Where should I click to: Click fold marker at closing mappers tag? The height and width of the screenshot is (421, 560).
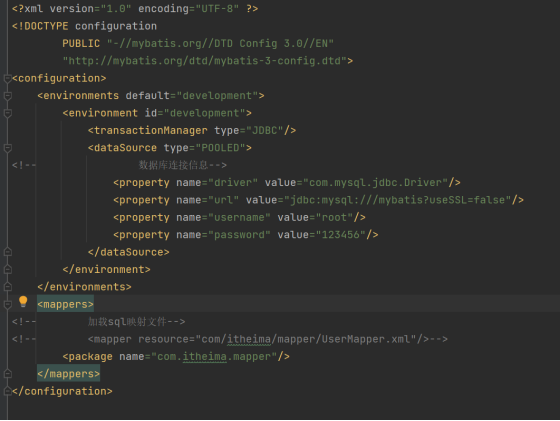click(x=8, y=374)
